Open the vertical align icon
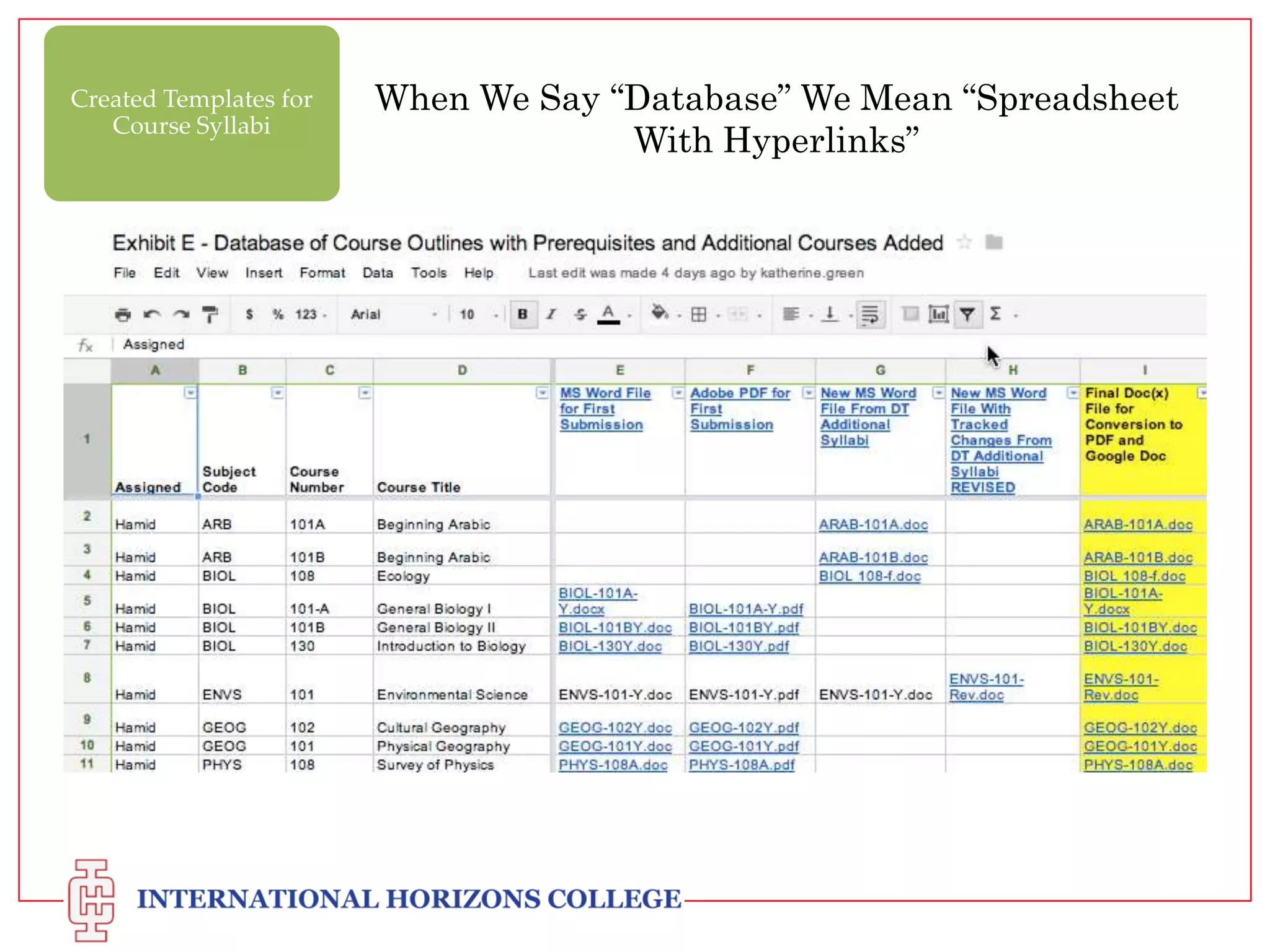This screenshot has width=1270, height=952. 830,314
